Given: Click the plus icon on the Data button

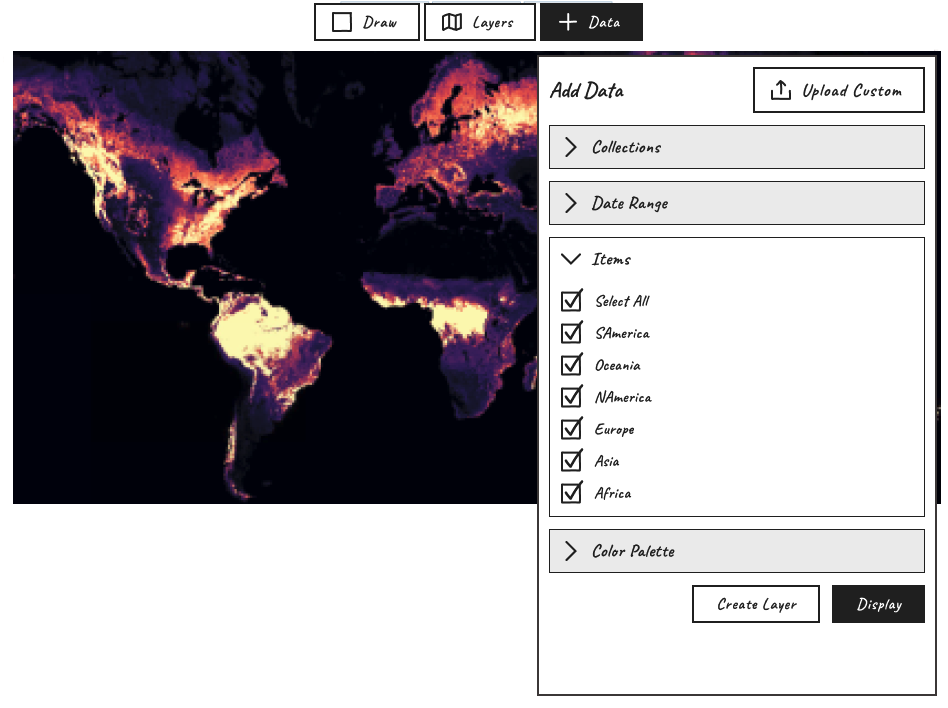Looking at the screenshot, I should coord(566,21).
